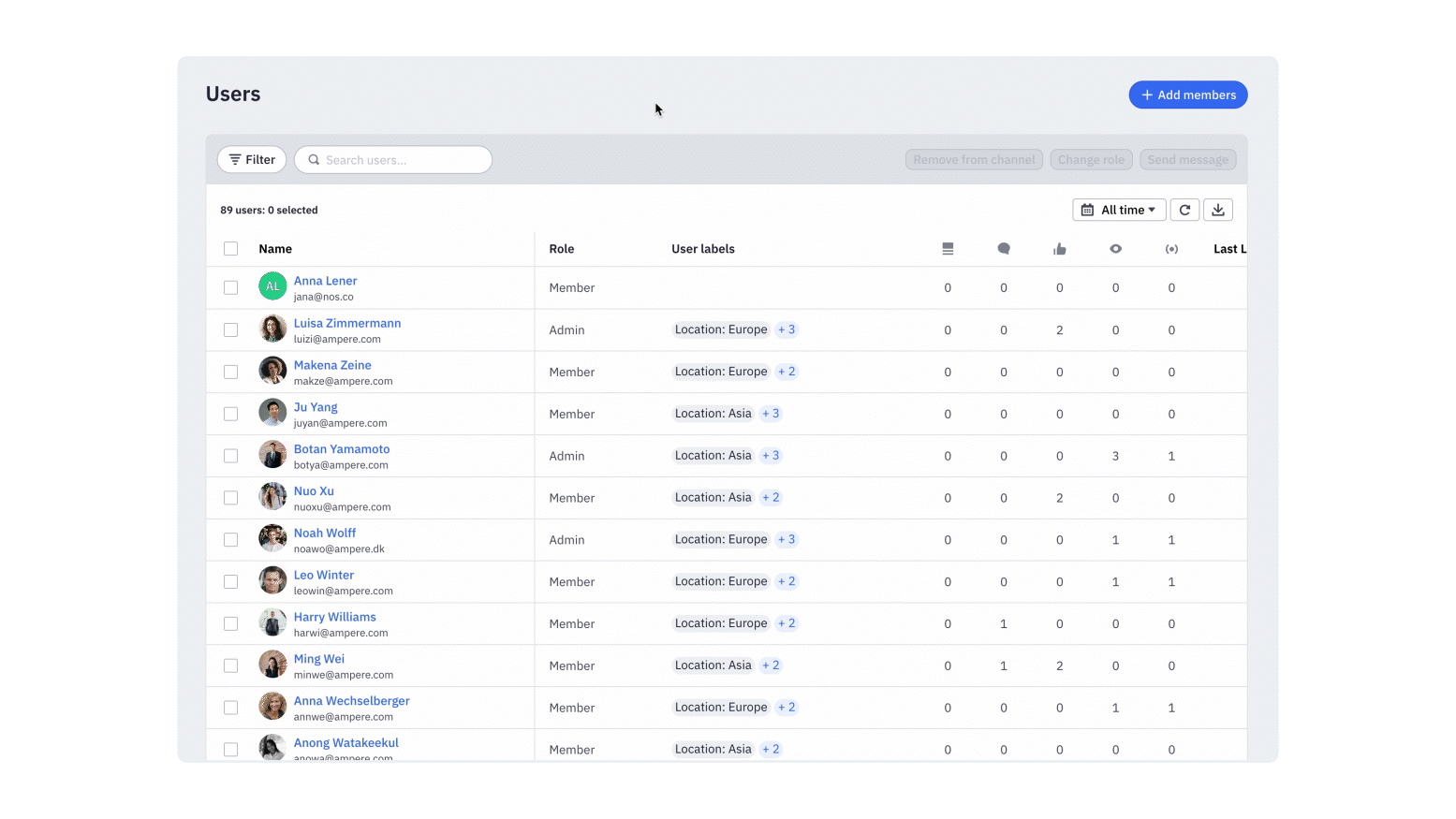Sort by thumbs-up likes column icon
1456x819 pixels.
[1060, 249]
